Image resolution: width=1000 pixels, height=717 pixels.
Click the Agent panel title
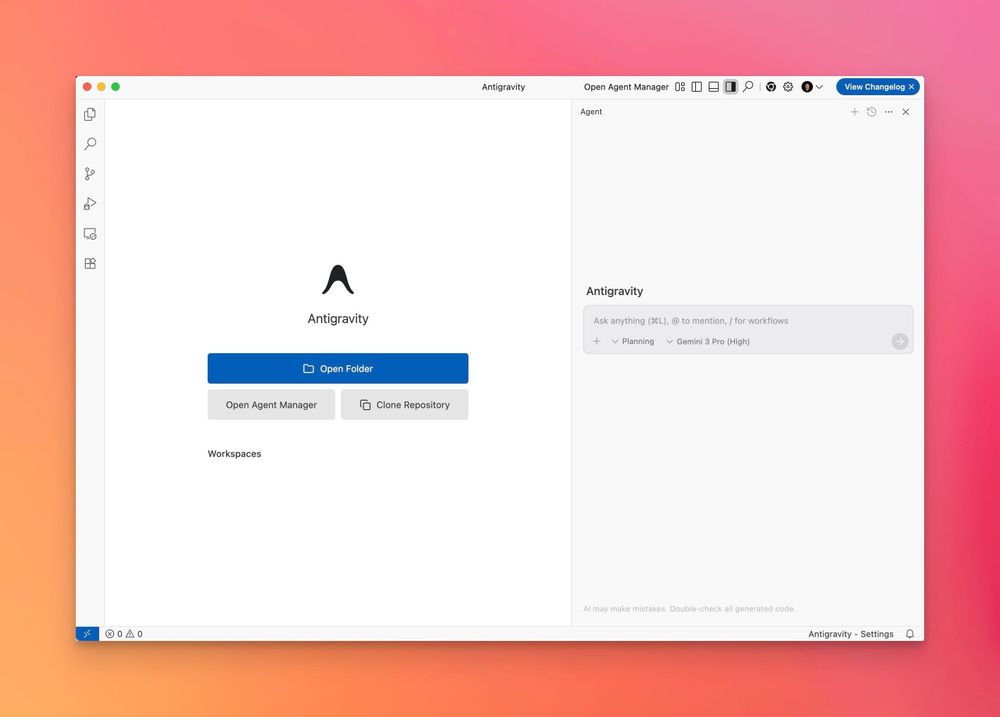[x=591, y=112]
